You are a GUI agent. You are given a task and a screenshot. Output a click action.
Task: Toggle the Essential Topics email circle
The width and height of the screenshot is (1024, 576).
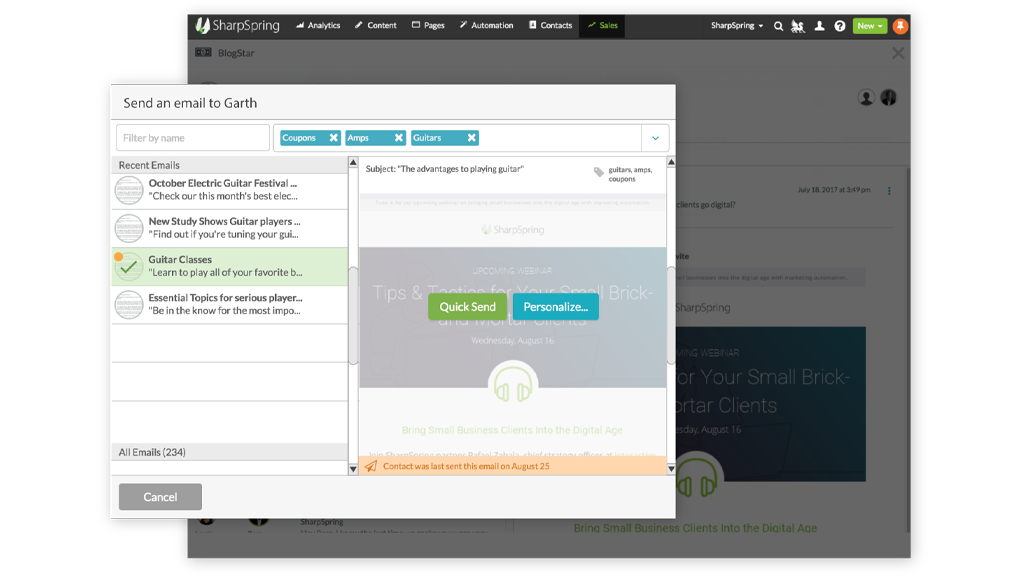(129, 304)
